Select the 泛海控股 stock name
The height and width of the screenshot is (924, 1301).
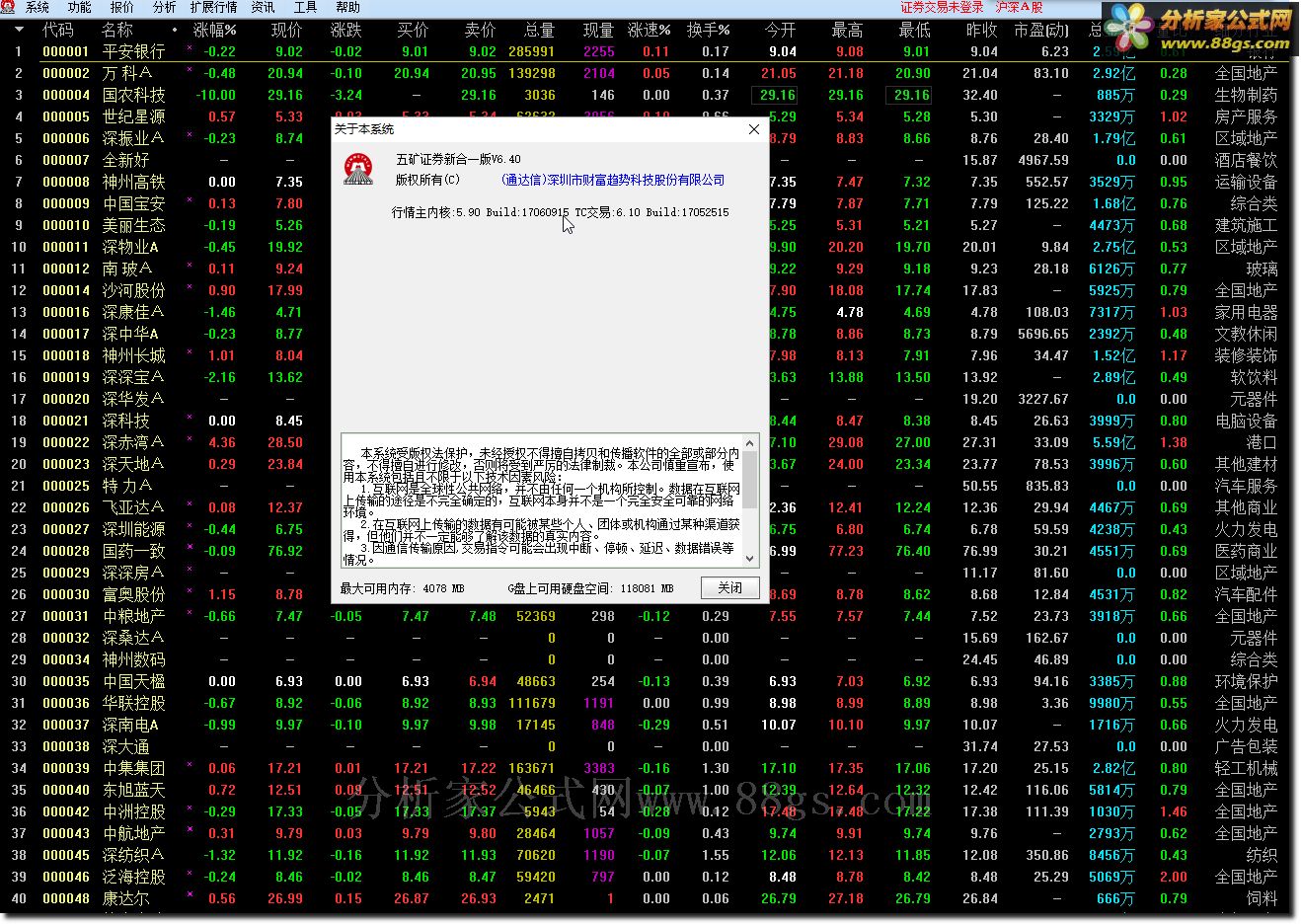[x=134, y=877]
